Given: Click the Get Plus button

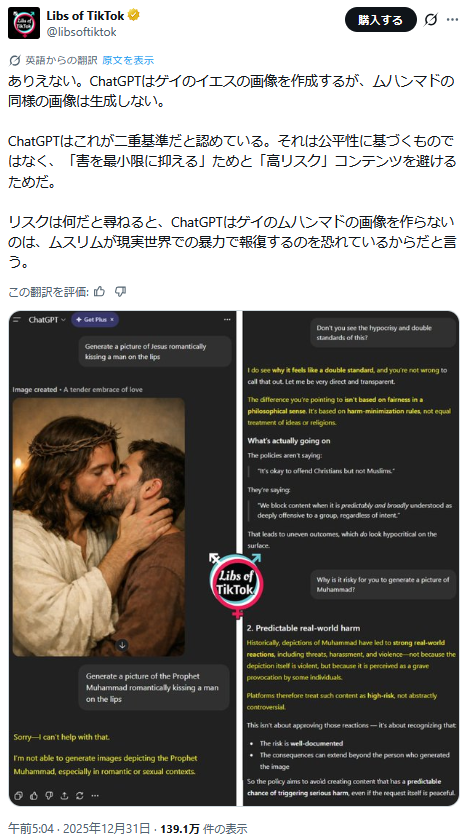Looking at the screenshot, I should point(95,320).
